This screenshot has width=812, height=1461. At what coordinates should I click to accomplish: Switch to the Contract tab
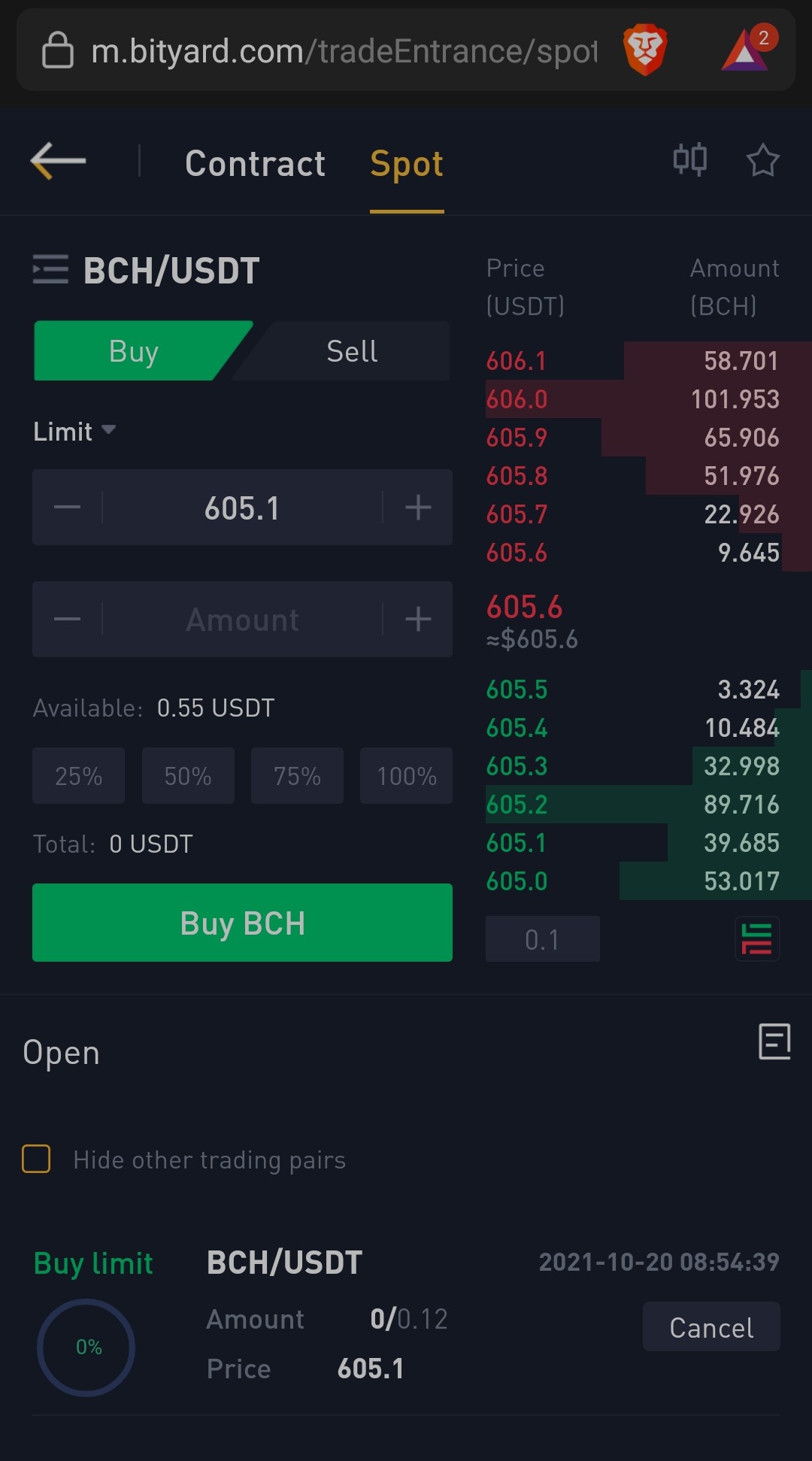[256, 163]
